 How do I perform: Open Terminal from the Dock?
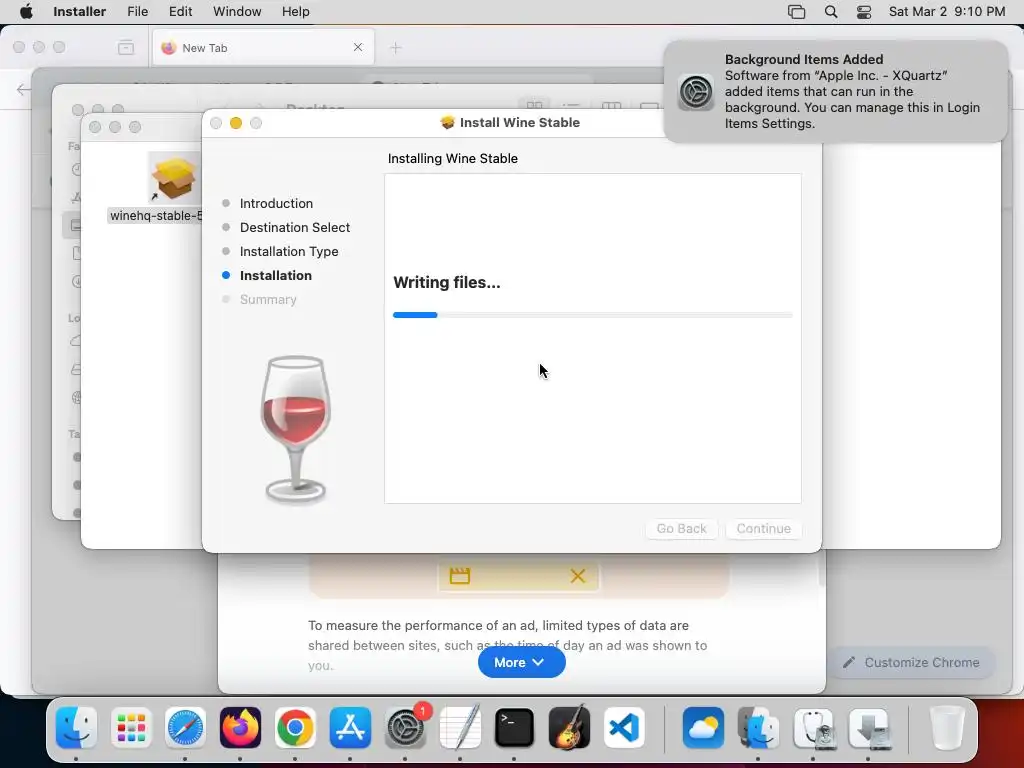(514, 728)
